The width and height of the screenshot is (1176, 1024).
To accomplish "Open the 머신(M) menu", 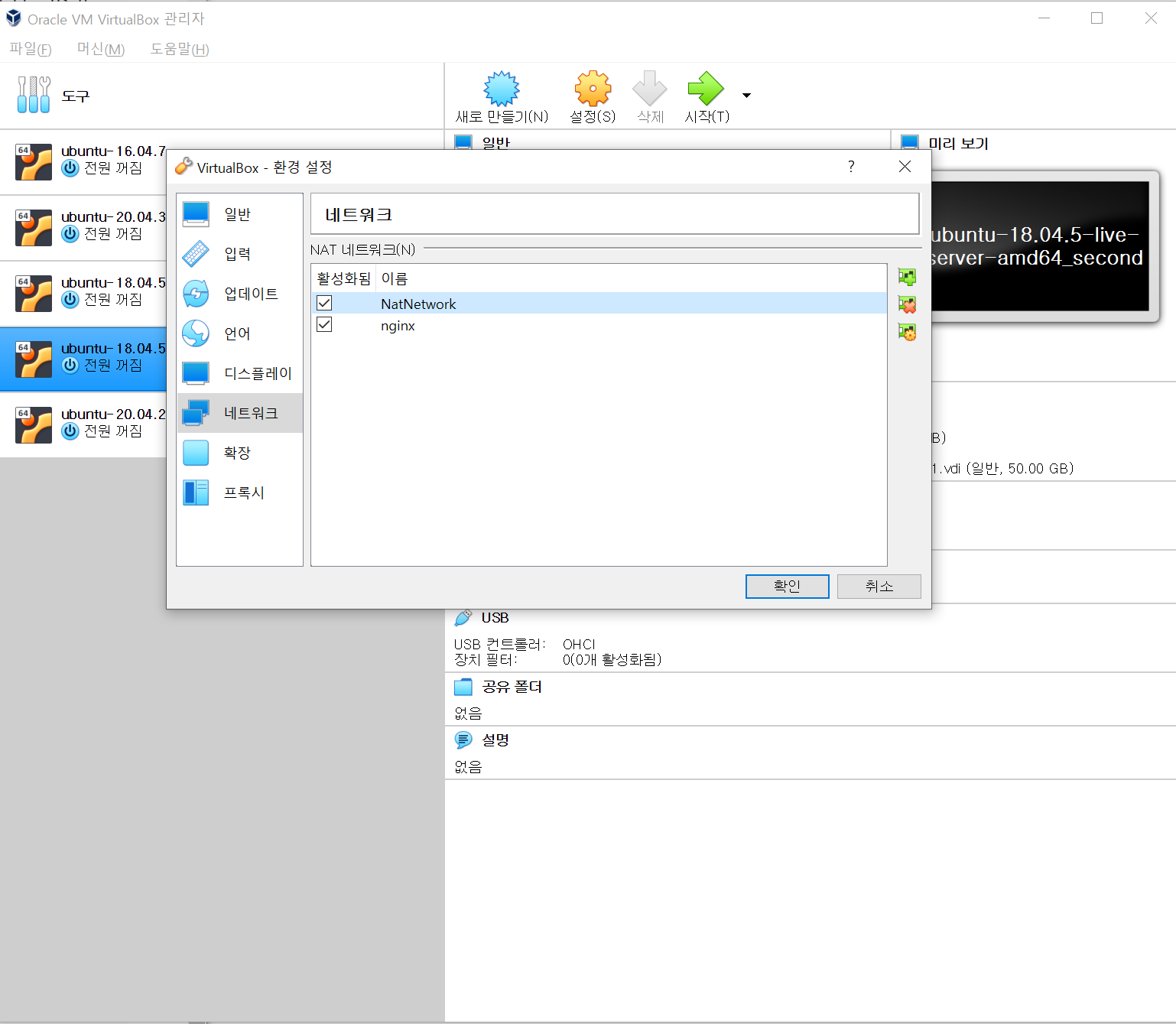I will click(x=100, y=49).
